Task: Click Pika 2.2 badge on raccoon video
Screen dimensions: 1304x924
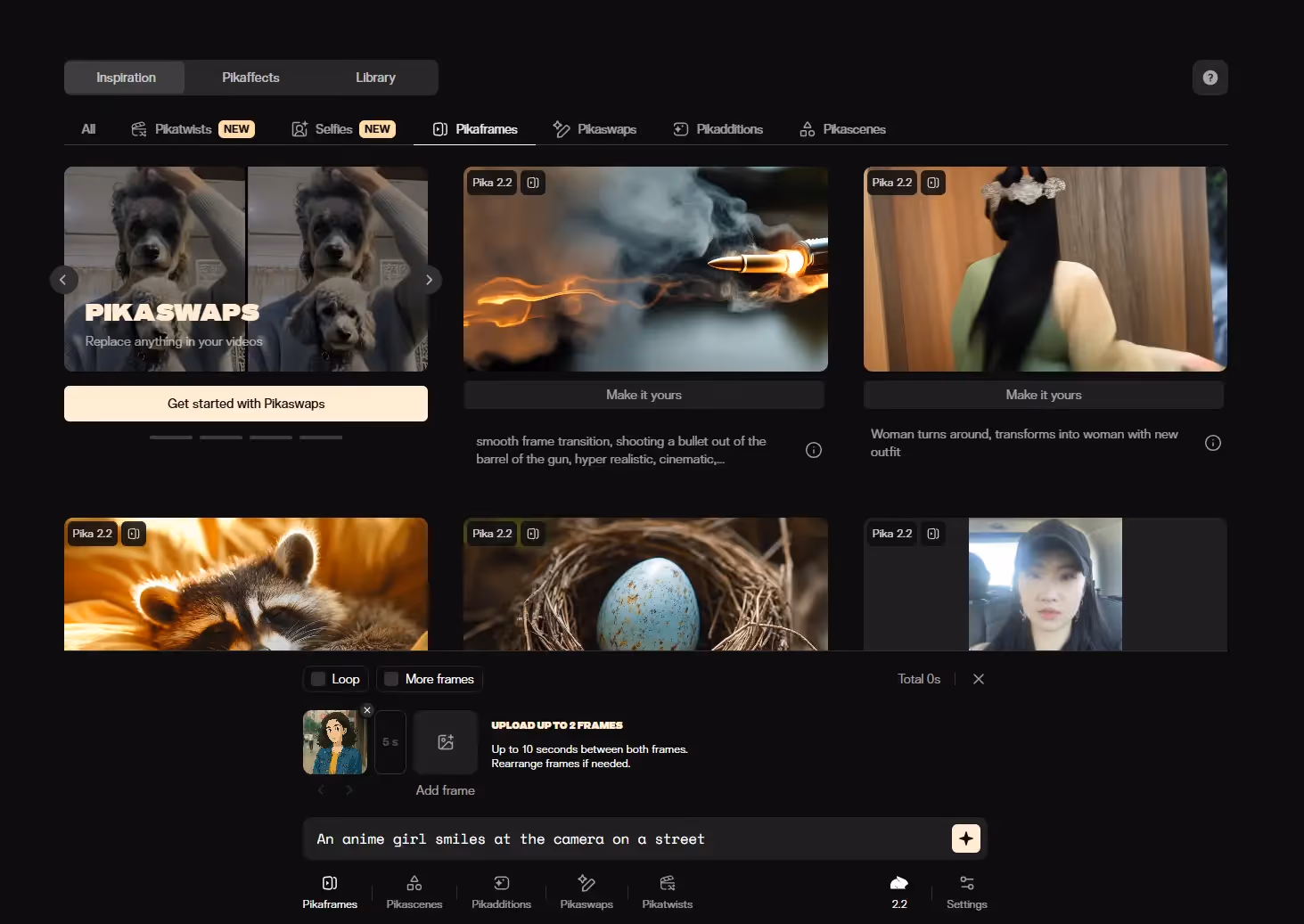Action: pos(93,534)
